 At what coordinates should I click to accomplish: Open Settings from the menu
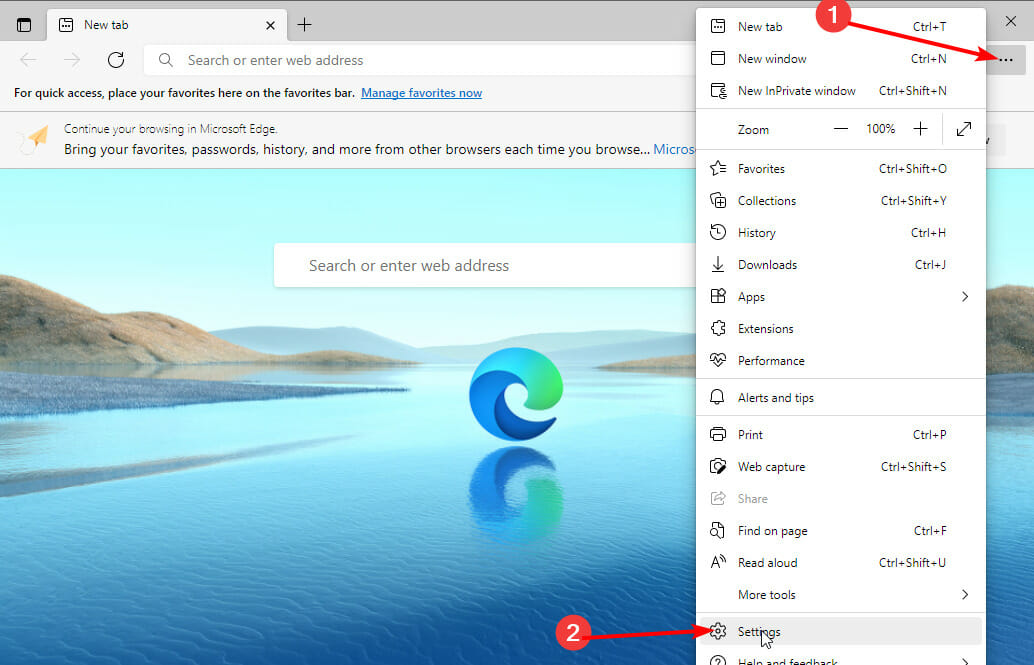pos(841,631)
